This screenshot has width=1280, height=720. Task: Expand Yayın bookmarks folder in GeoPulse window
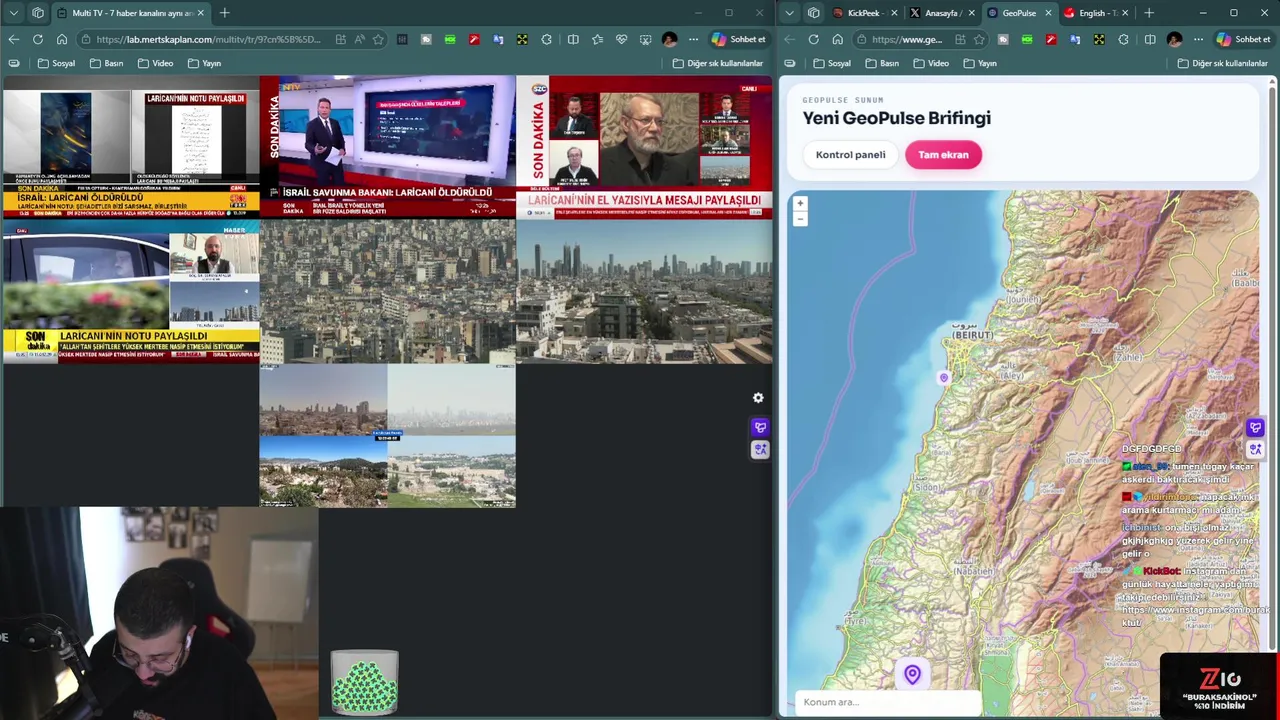pos(980,63)
